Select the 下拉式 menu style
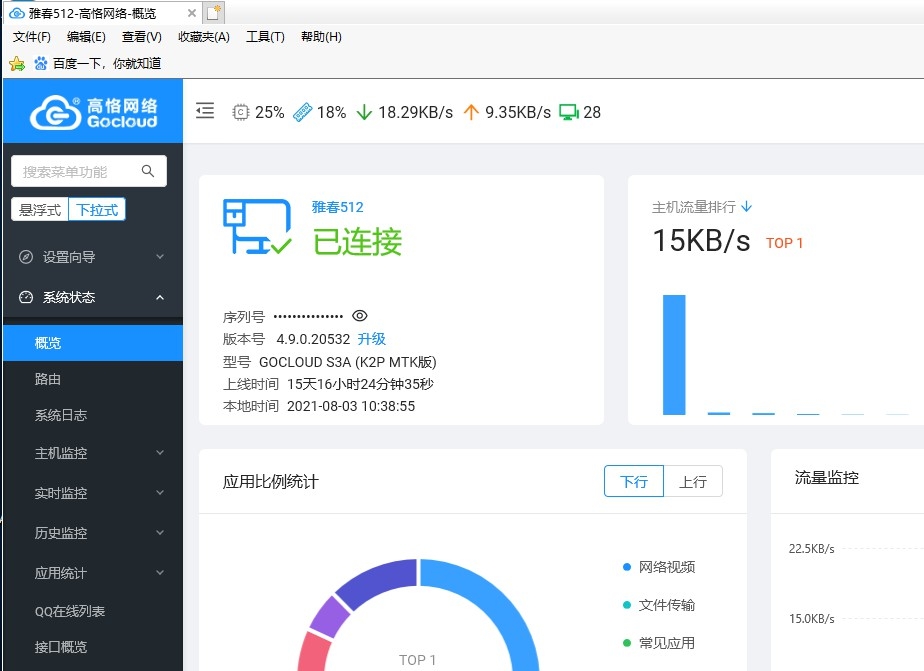 click(x=97, y=210)
